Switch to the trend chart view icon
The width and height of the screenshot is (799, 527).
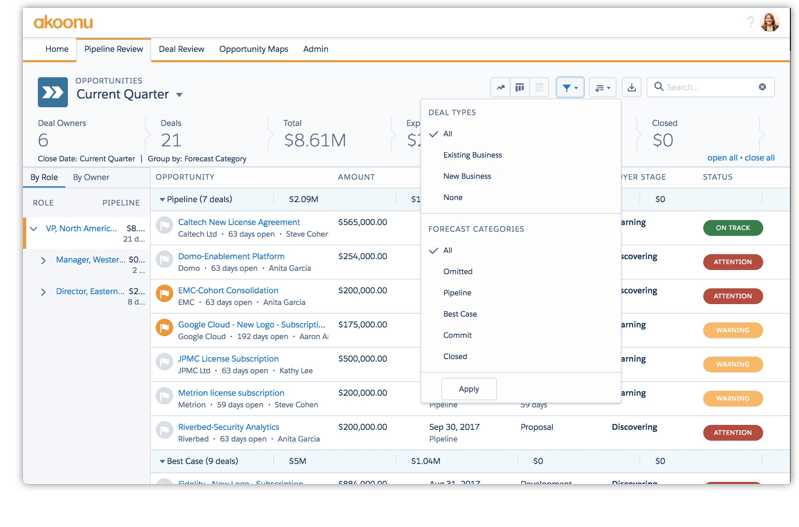(x=500, y=88)
